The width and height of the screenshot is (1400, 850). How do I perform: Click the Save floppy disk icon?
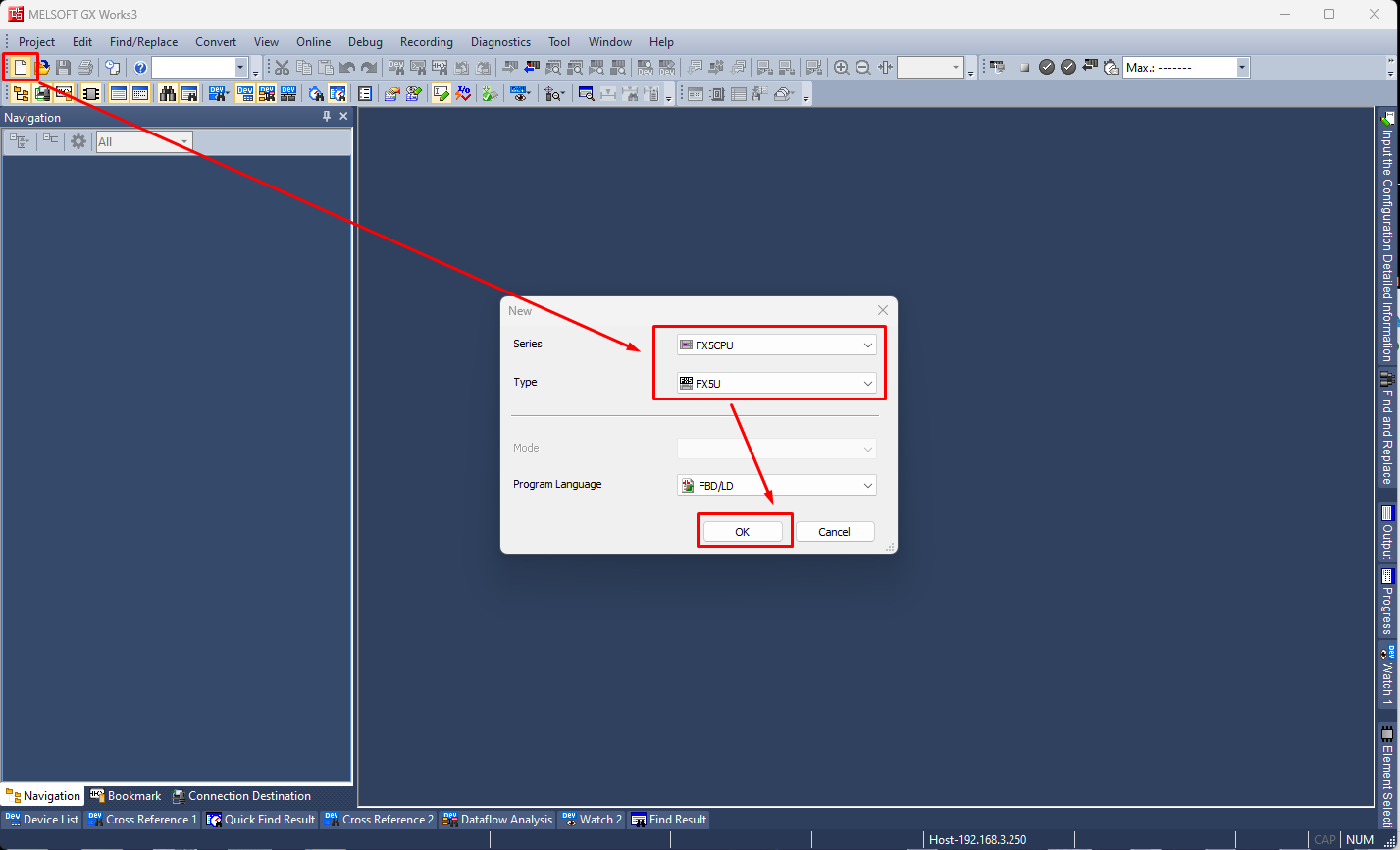click(x=64, y=68)
